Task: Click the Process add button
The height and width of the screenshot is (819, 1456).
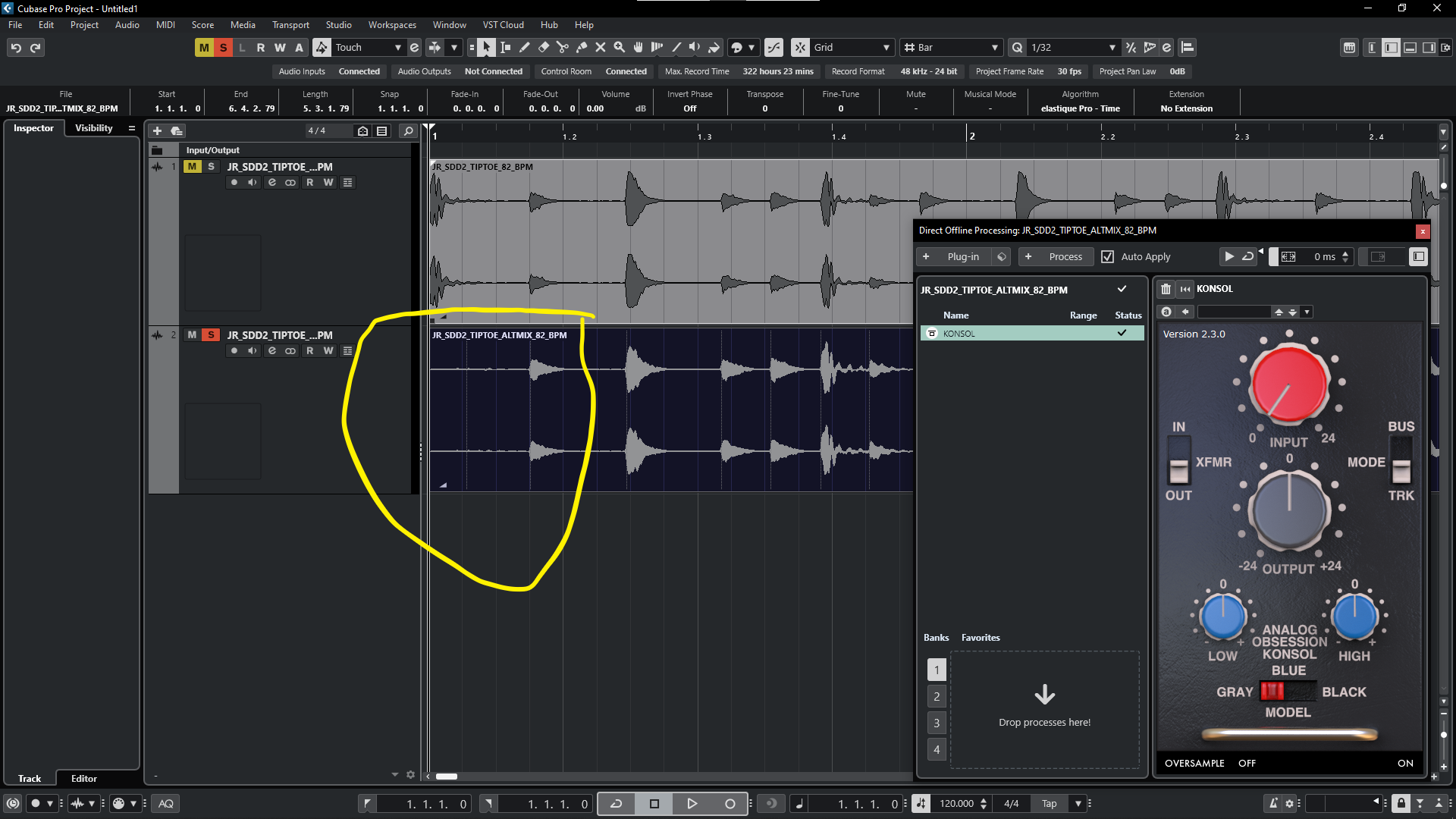Action: [1056, 257]
